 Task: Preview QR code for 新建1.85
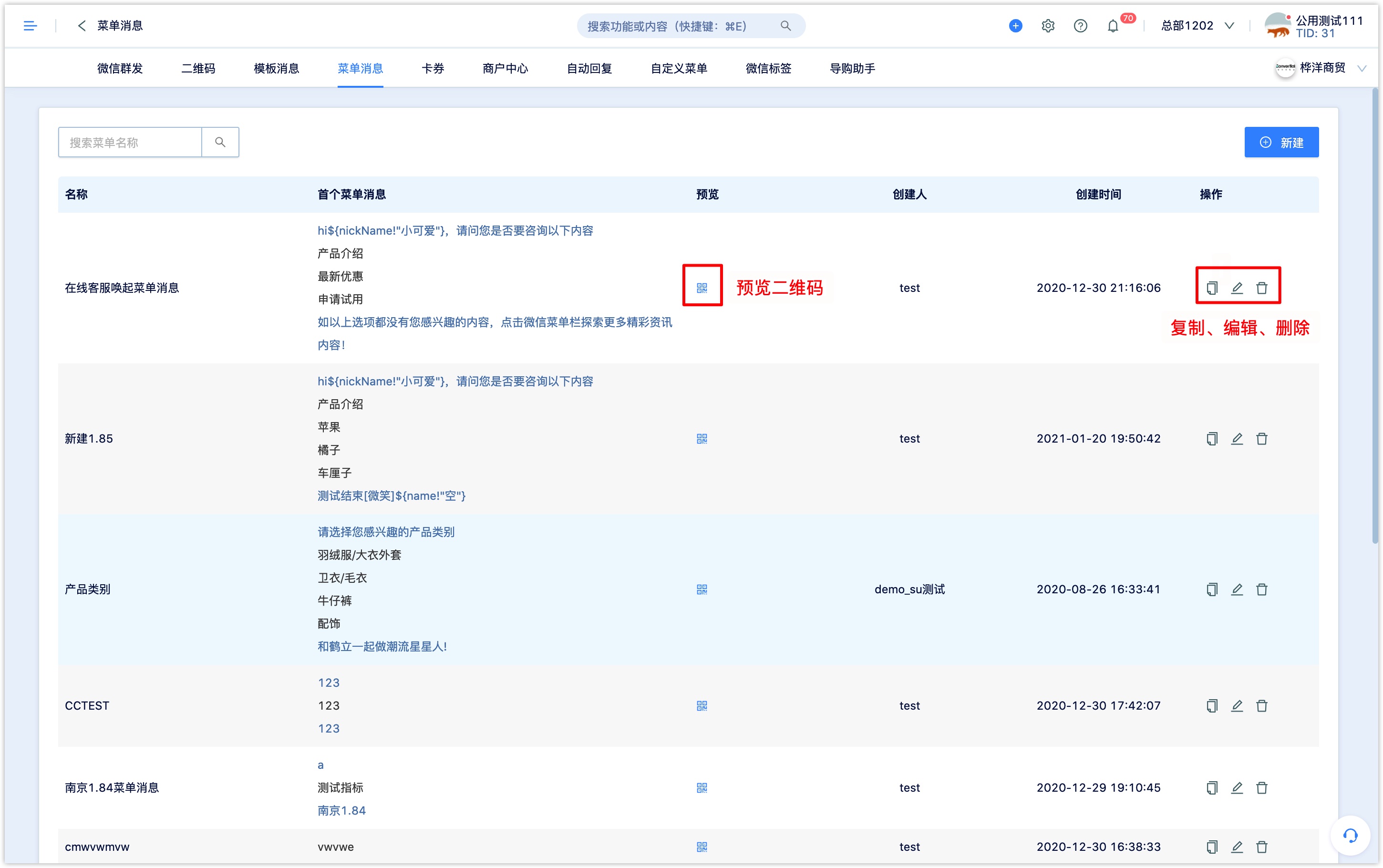[701, 439]
